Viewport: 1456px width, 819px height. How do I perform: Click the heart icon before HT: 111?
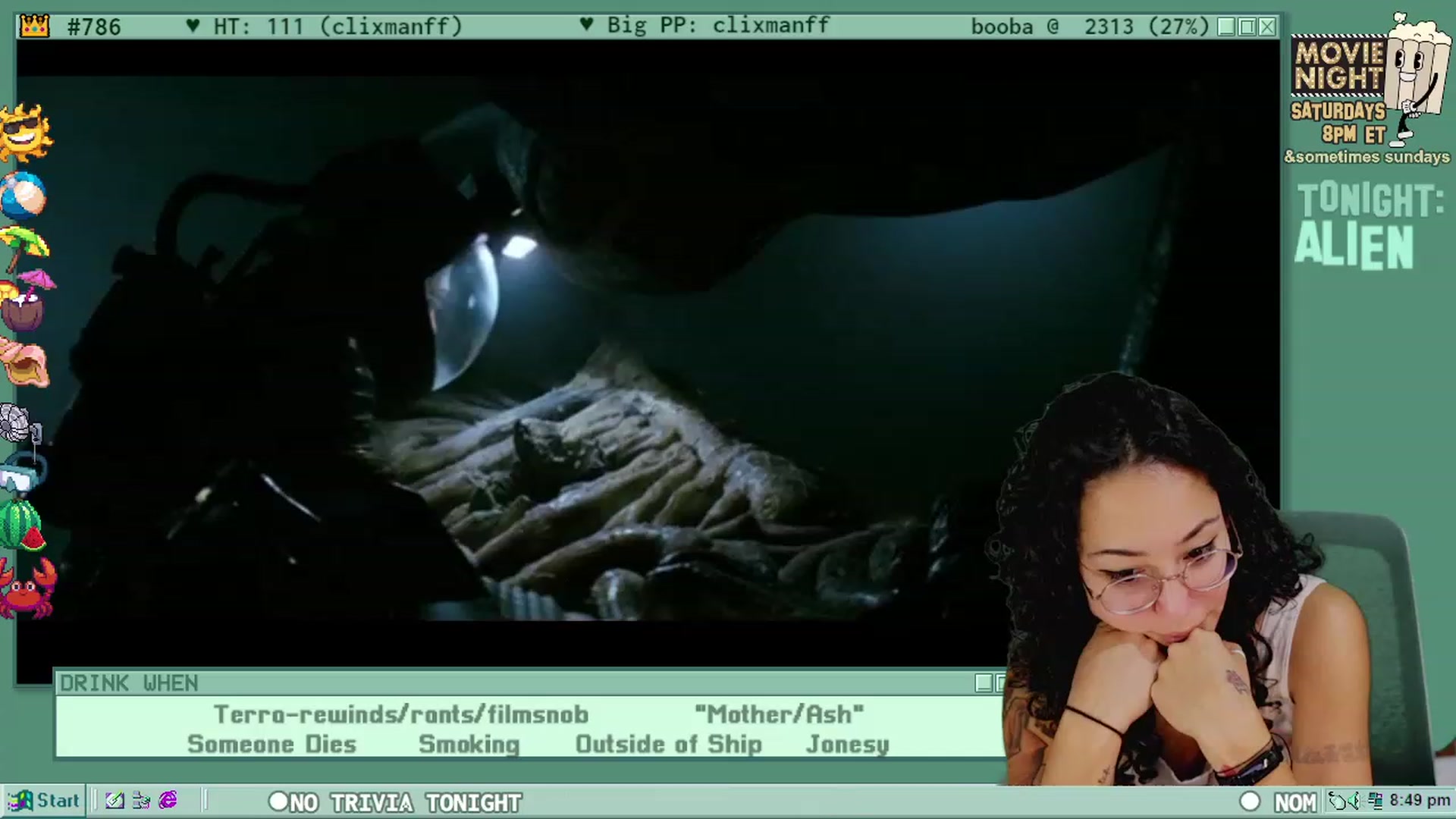click(193, 26)
